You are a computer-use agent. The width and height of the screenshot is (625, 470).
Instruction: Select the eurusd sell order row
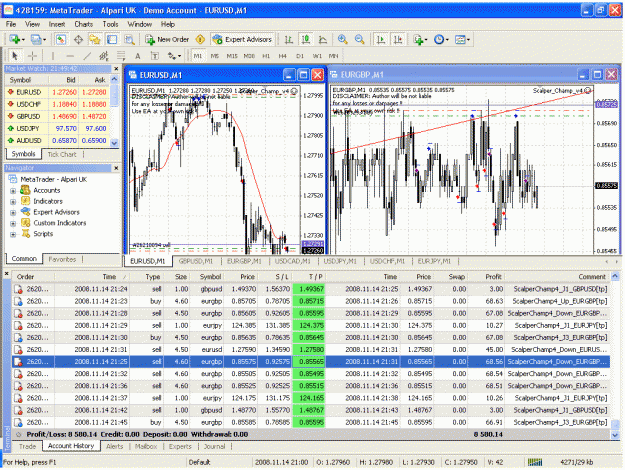click(x=311, y=350)
